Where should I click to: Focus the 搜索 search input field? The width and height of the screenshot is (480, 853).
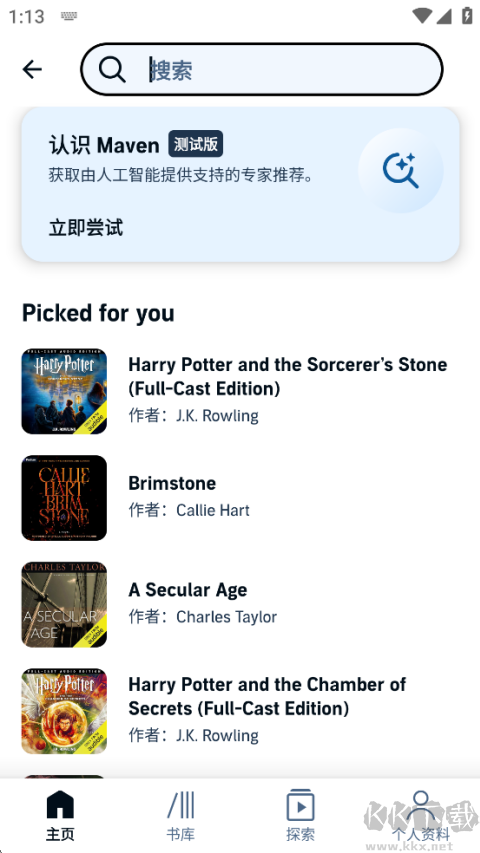[262, 70]
